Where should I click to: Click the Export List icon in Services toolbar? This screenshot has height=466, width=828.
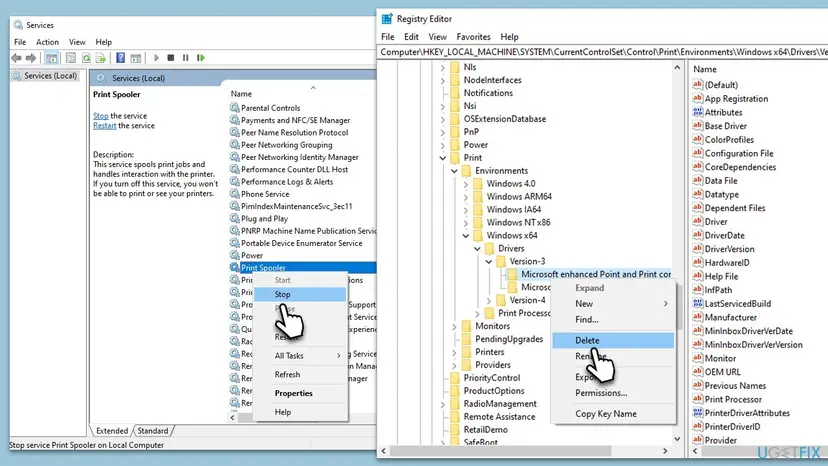(x=101, y=58)
